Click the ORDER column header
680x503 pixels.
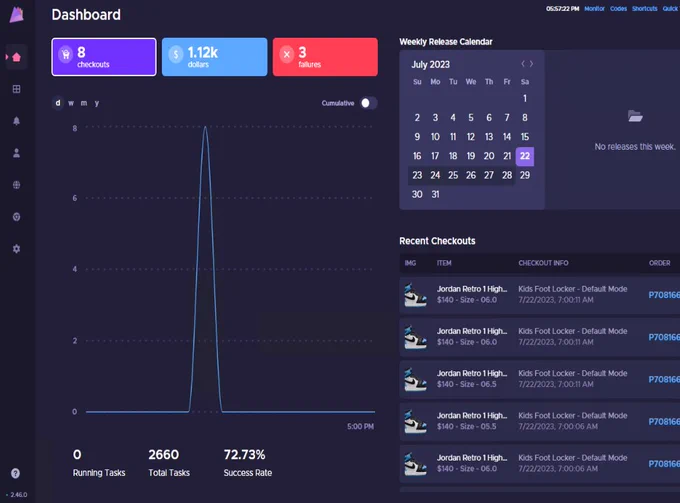(659, 263)
